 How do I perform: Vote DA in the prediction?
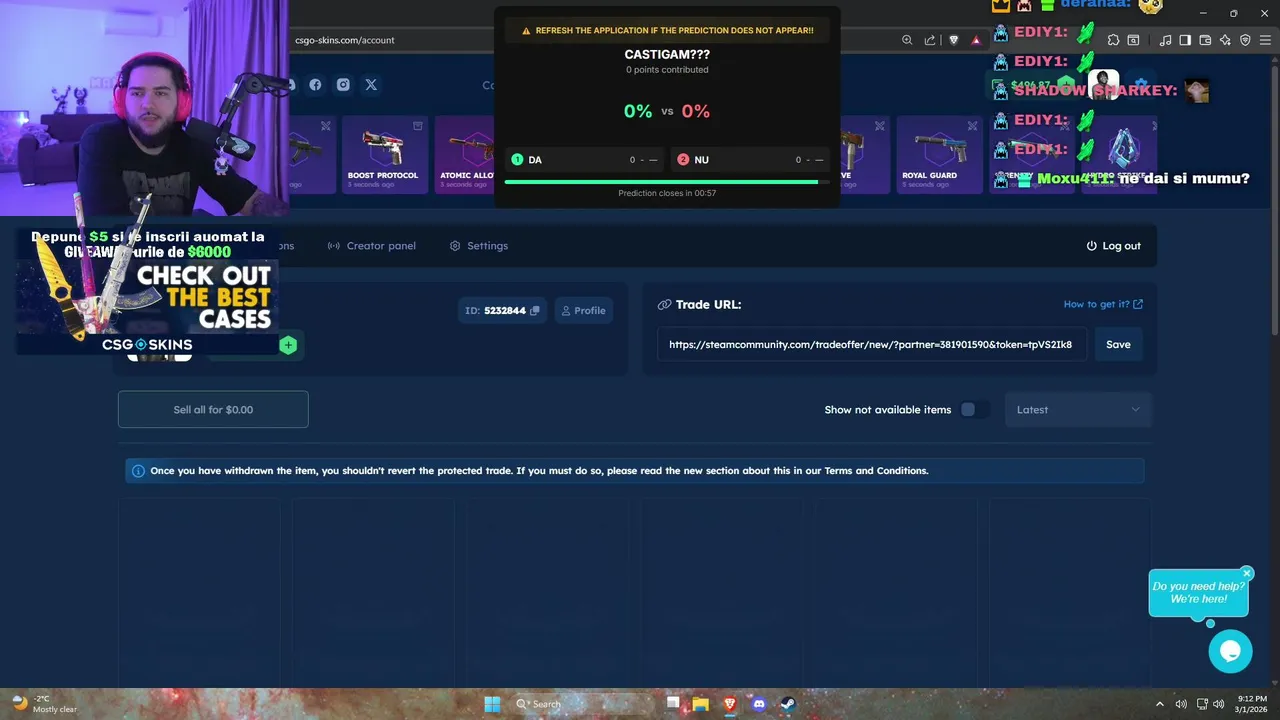[585, 160]
